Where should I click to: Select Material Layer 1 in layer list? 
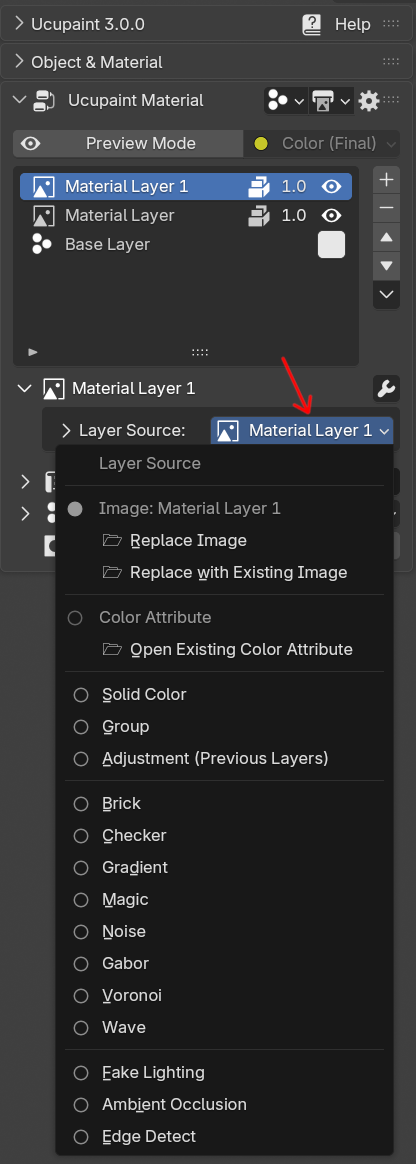(186, 186)
